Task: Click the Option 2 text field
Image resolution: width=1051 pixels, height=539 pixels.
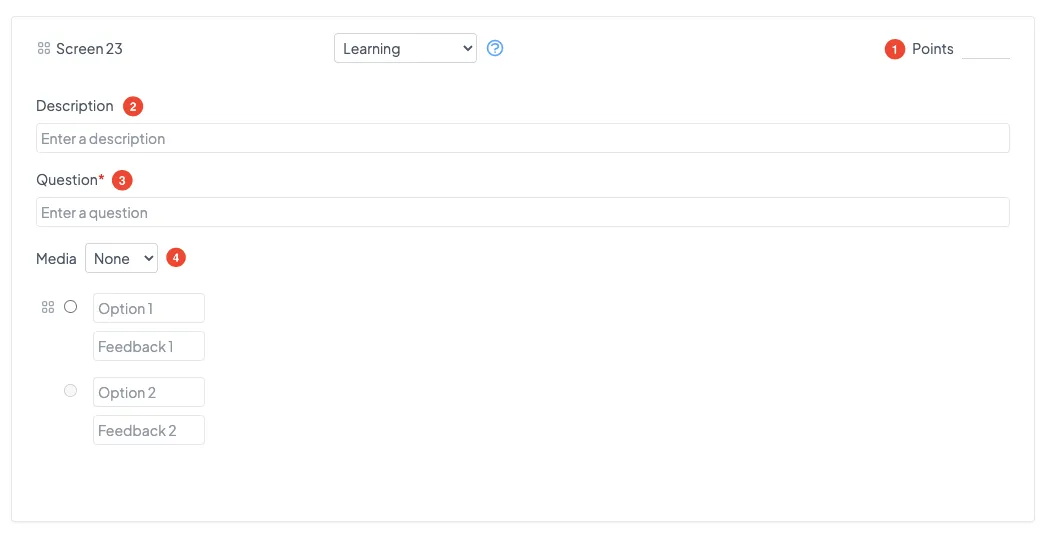Action: pos(149,392)
